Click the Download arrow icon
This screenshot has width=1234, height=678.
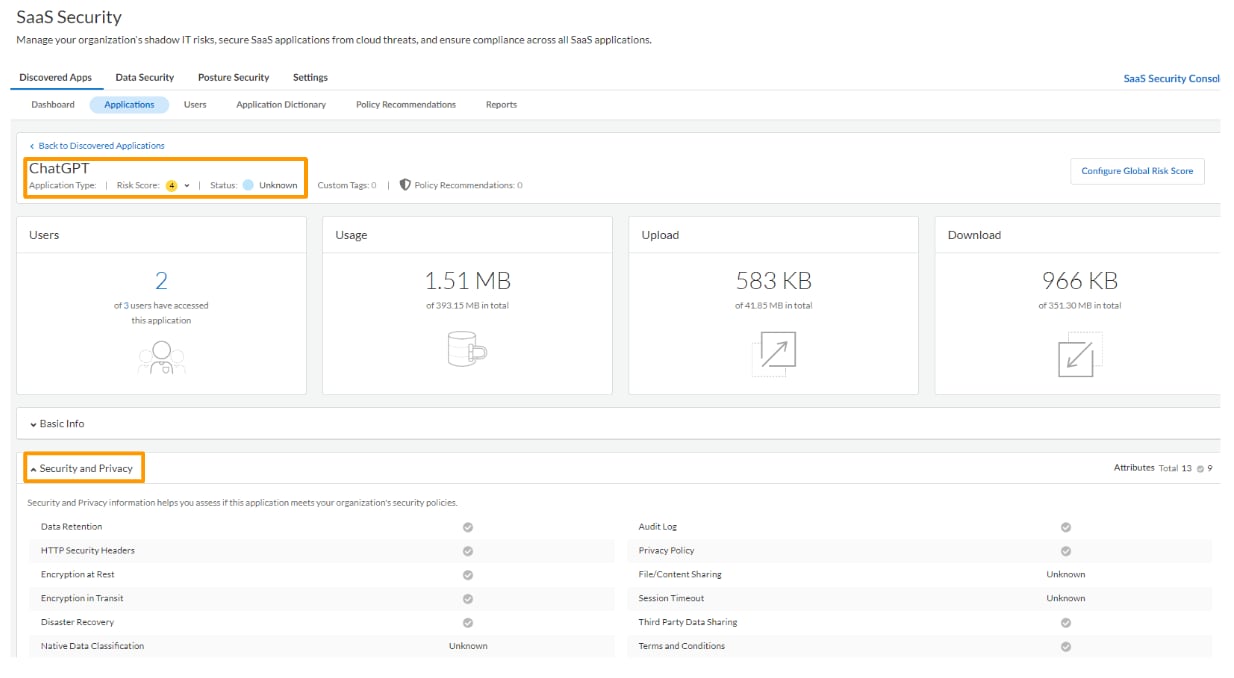pyautogui.click(x=1079, y=354)
